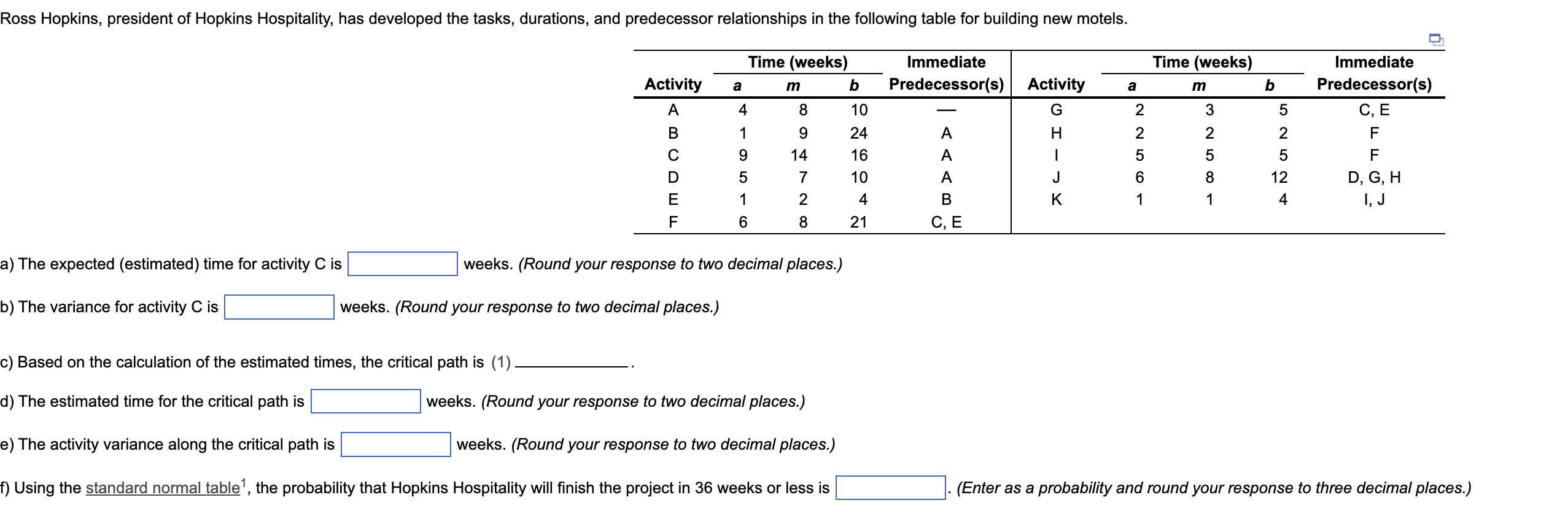Click the Activity column header in the table
The image size is (1568, 519).
pyautogui.click(x=673, y=84)
